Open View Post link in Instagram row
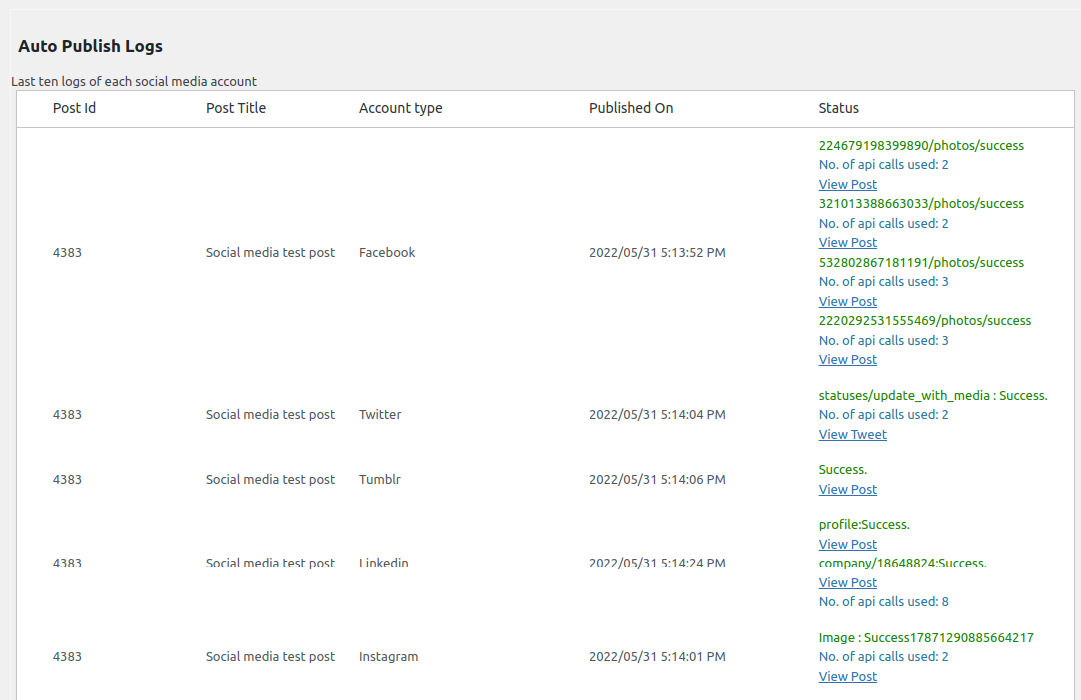This screenshot has width=1081, height=700. click(847, 676)
